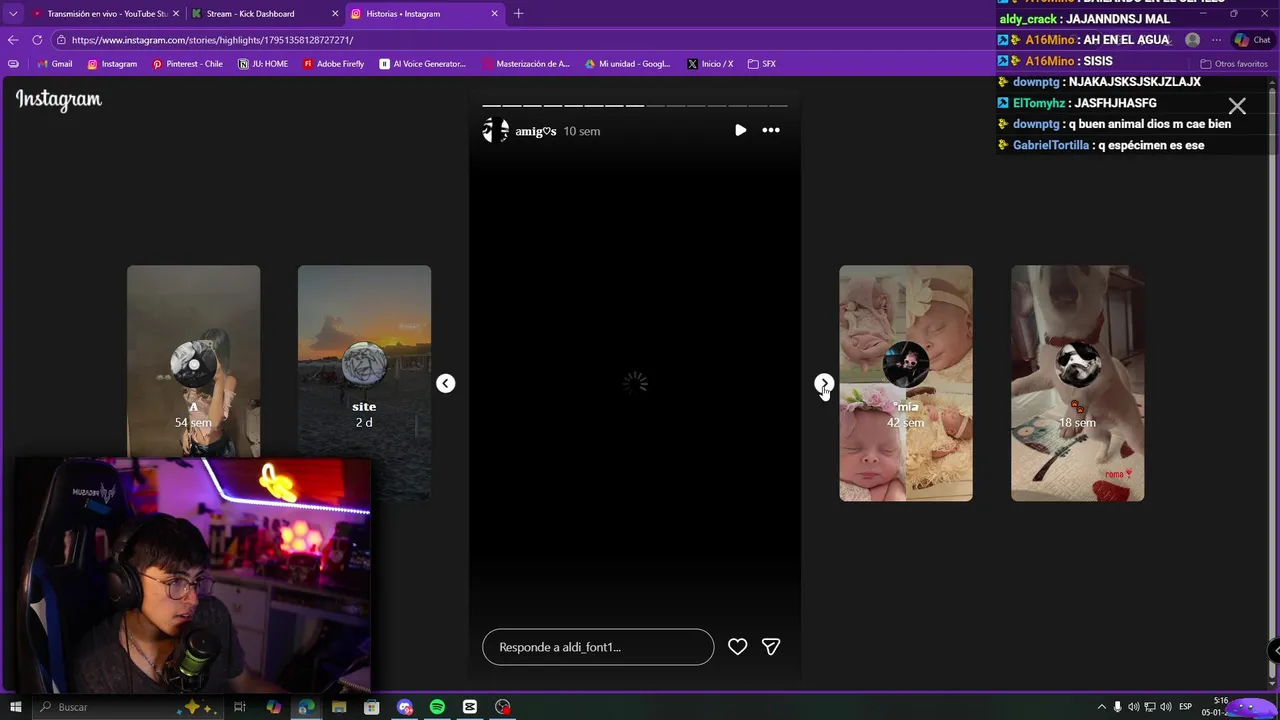Open a new browser tab
The height and width of the screenshot is (720, 1280).
coord(518,14)
